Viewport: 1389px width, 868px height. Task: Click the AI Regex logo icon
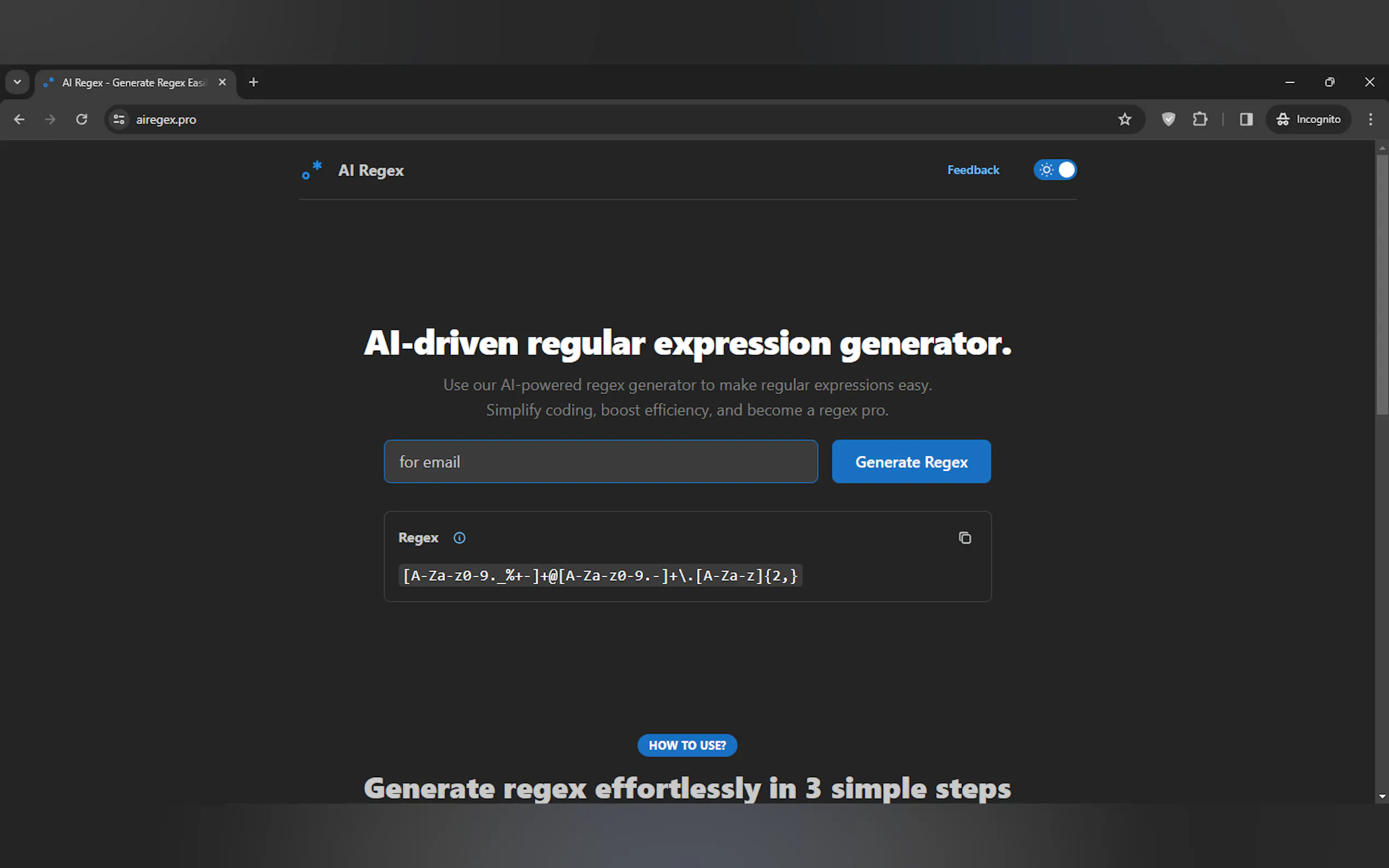click(312, 170)
